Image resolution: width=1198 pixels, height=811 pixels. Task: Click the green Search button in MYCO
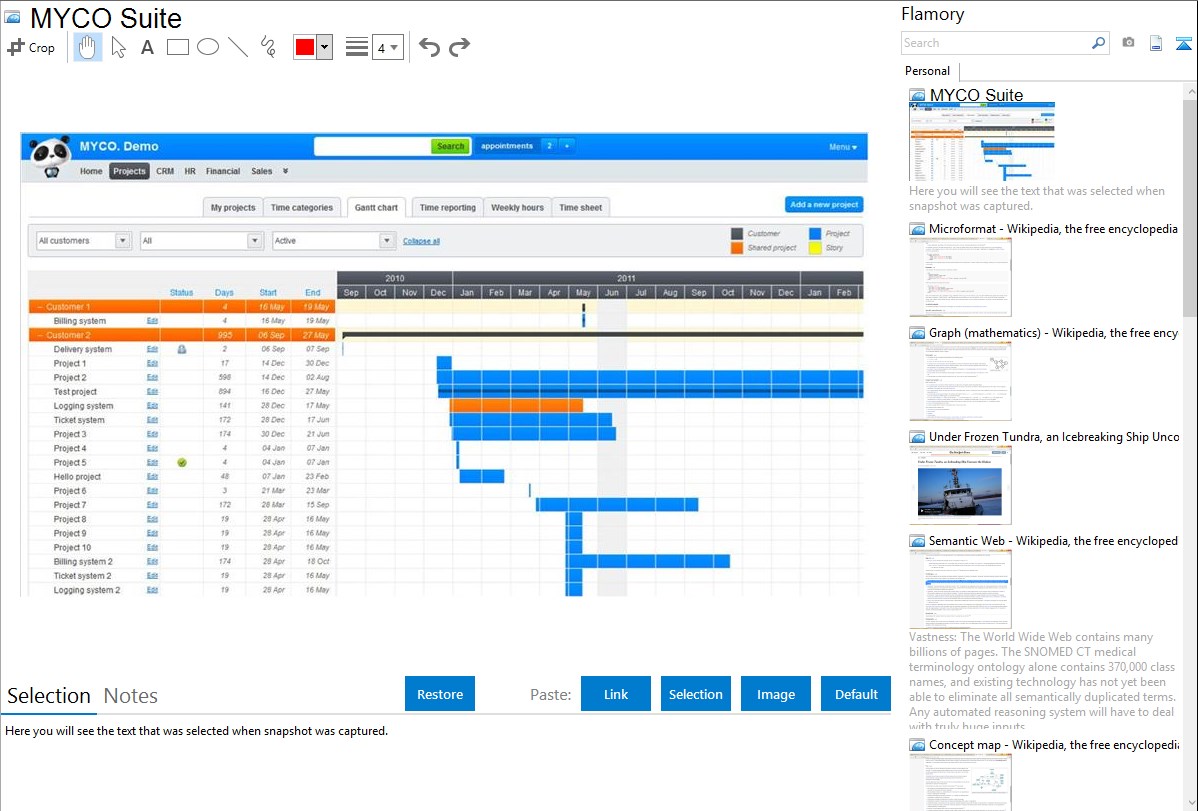pyautogui.click(x=450, y=146)
